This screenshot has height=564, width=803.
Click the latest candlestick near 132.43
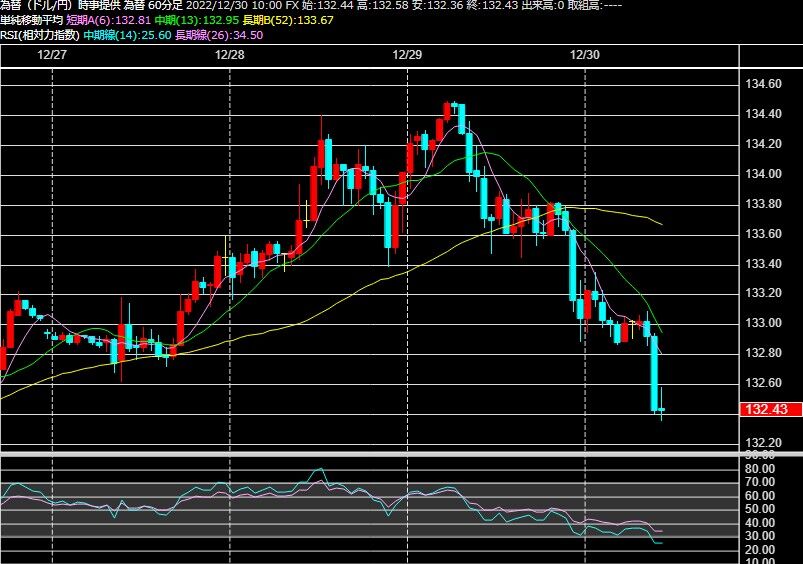point(662,409)
